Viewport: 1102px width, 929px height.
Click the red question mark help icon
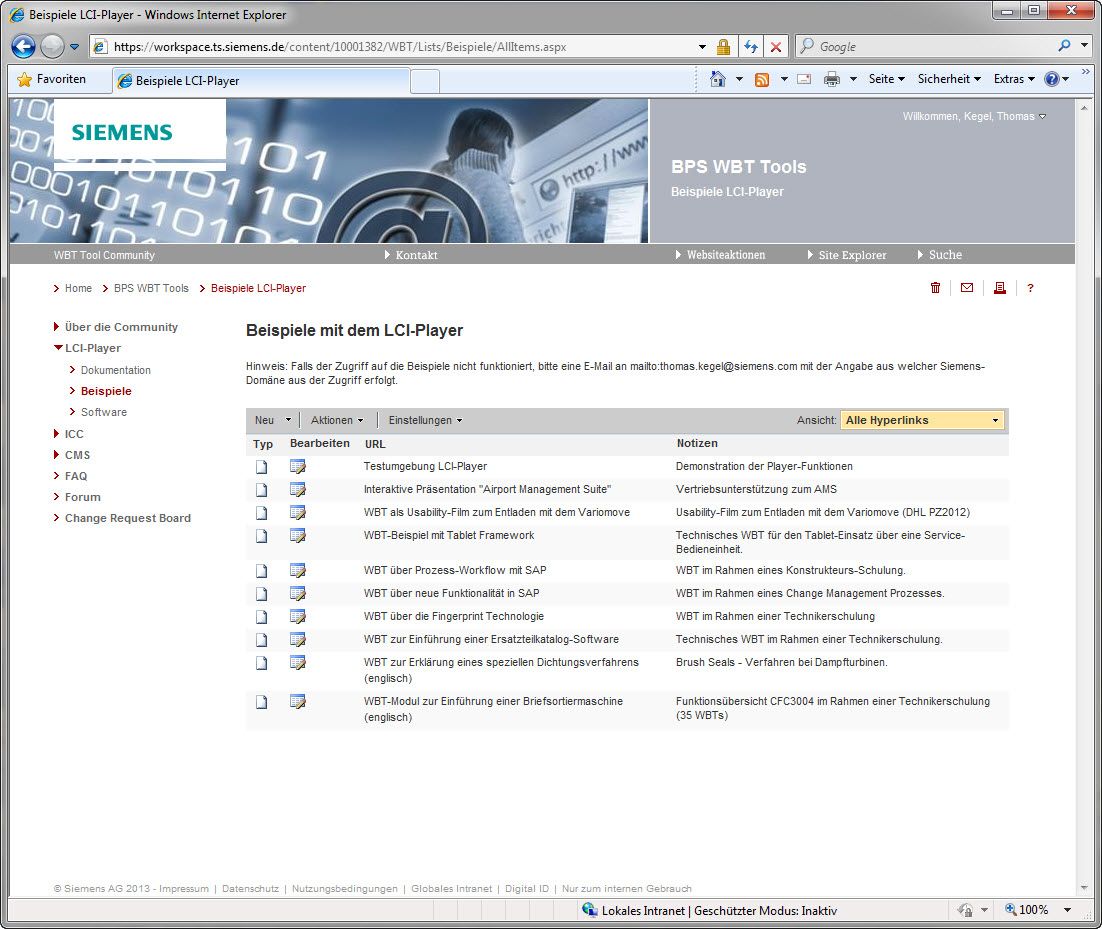click(x=1030, y=288)
